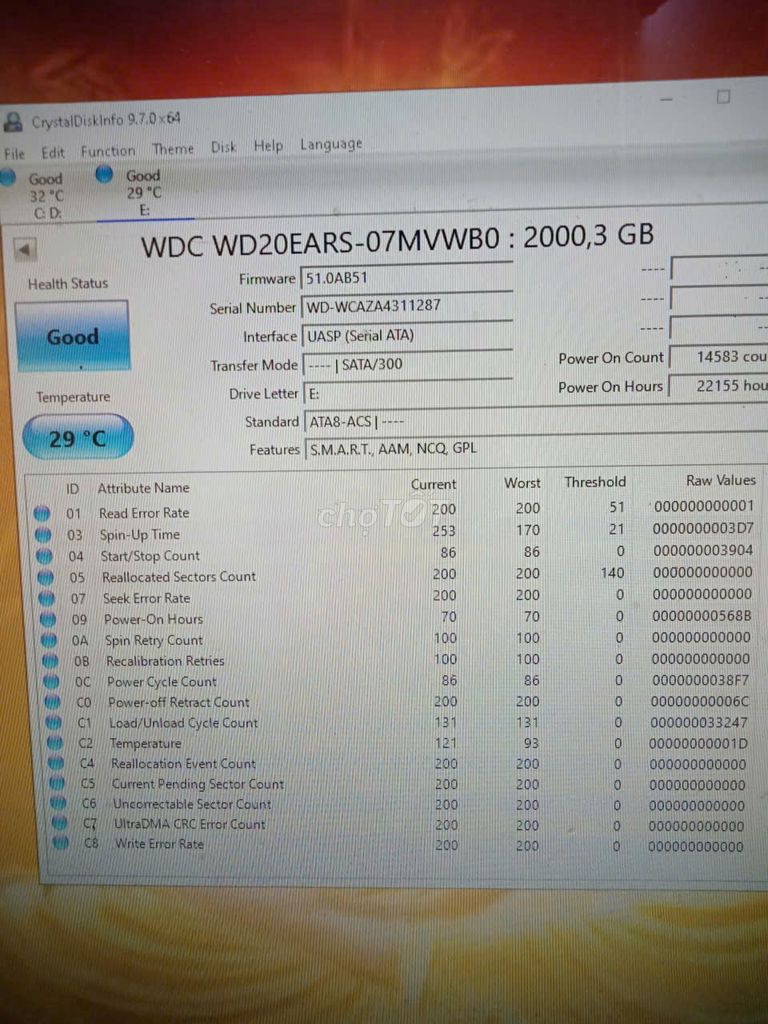Click the Attribute Name column header
Viewport: 768px width, 1024px height.
[x=143, y=488]
